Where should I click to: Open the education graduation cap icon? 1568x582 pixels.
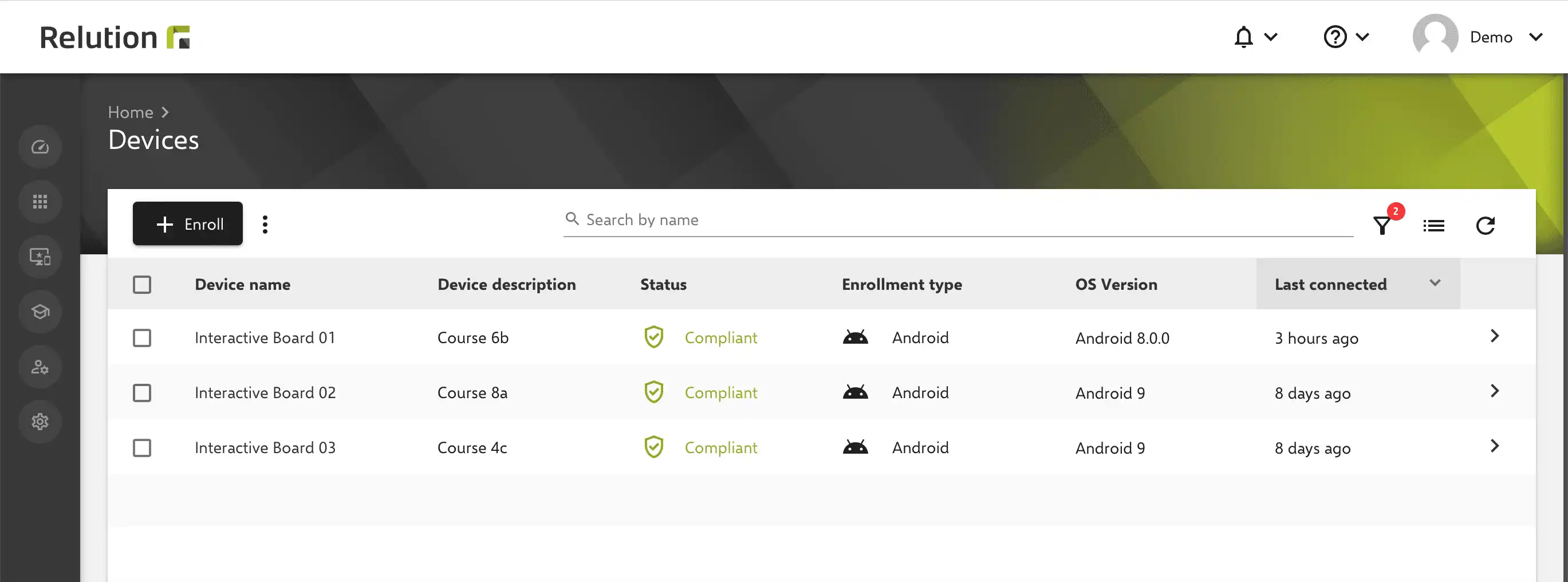point(40,312)
